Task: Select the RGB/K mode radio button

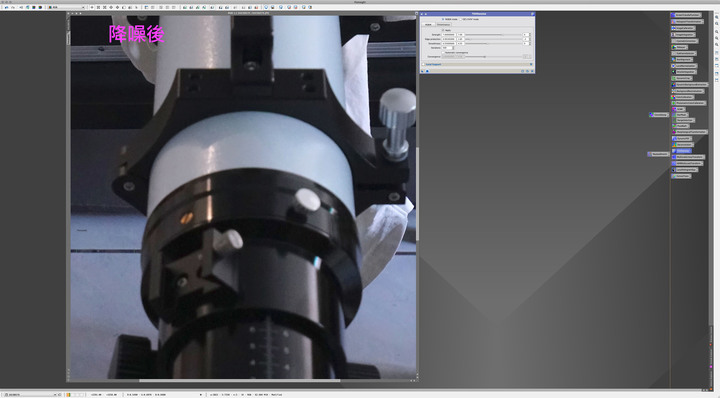Action: [443, 19]
